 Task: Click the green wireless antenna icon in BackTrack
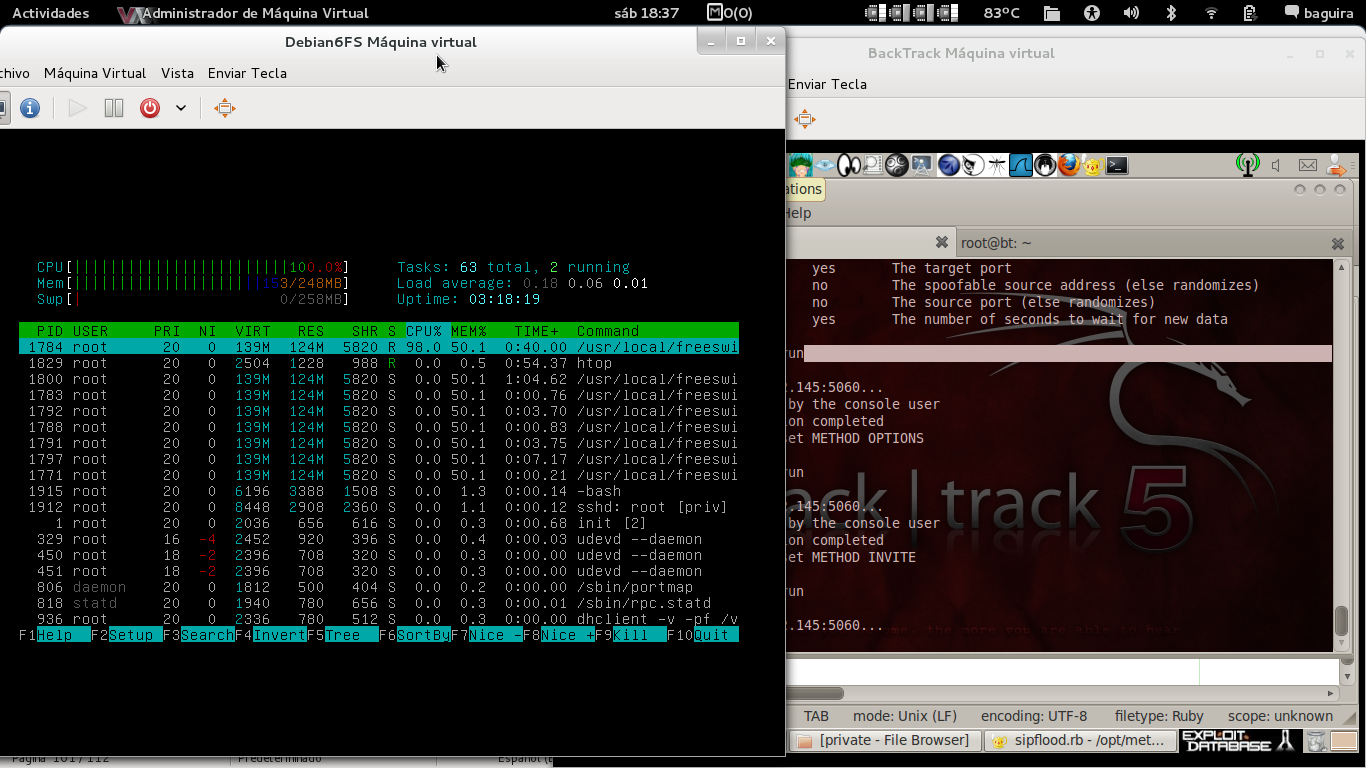(1247, 165)
